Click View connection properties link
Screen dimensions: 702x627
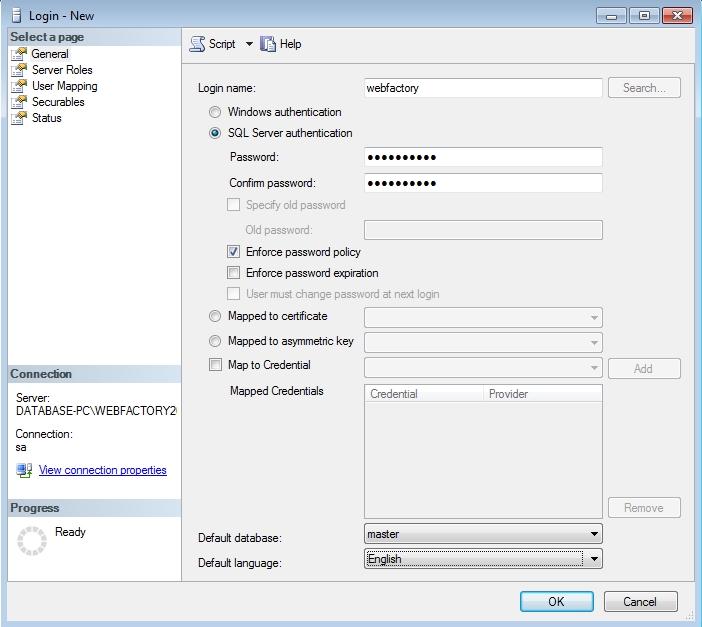pos(102,470)
